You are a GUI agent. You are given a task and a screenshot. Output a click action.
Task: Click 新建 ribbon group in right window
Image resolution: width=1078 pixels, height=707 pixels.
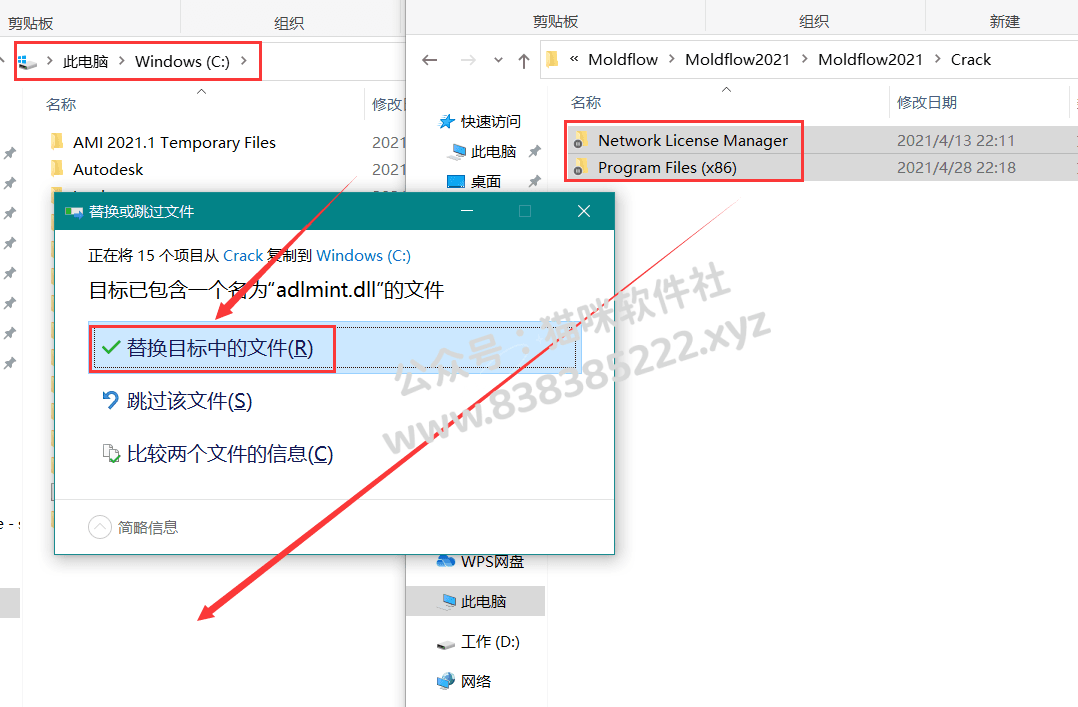[x=1004, y=21]
